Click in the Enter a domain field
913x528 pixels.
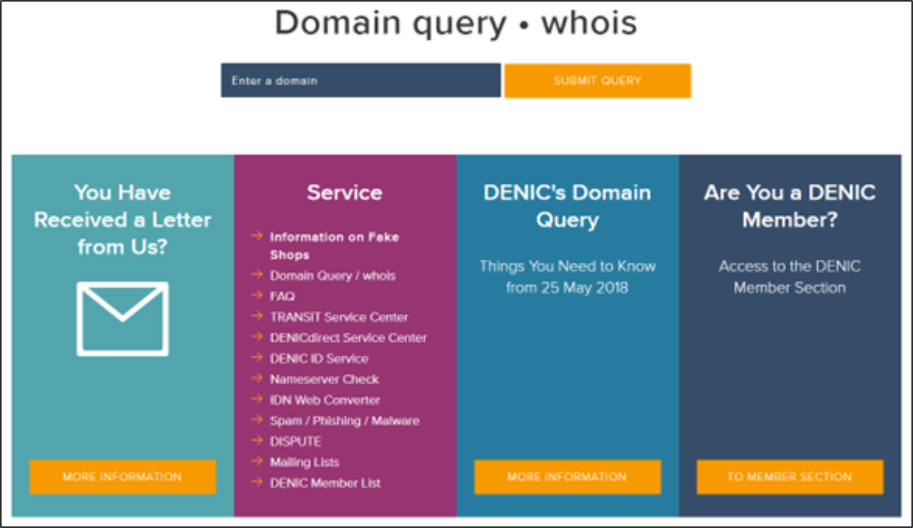tap(360, 81)
